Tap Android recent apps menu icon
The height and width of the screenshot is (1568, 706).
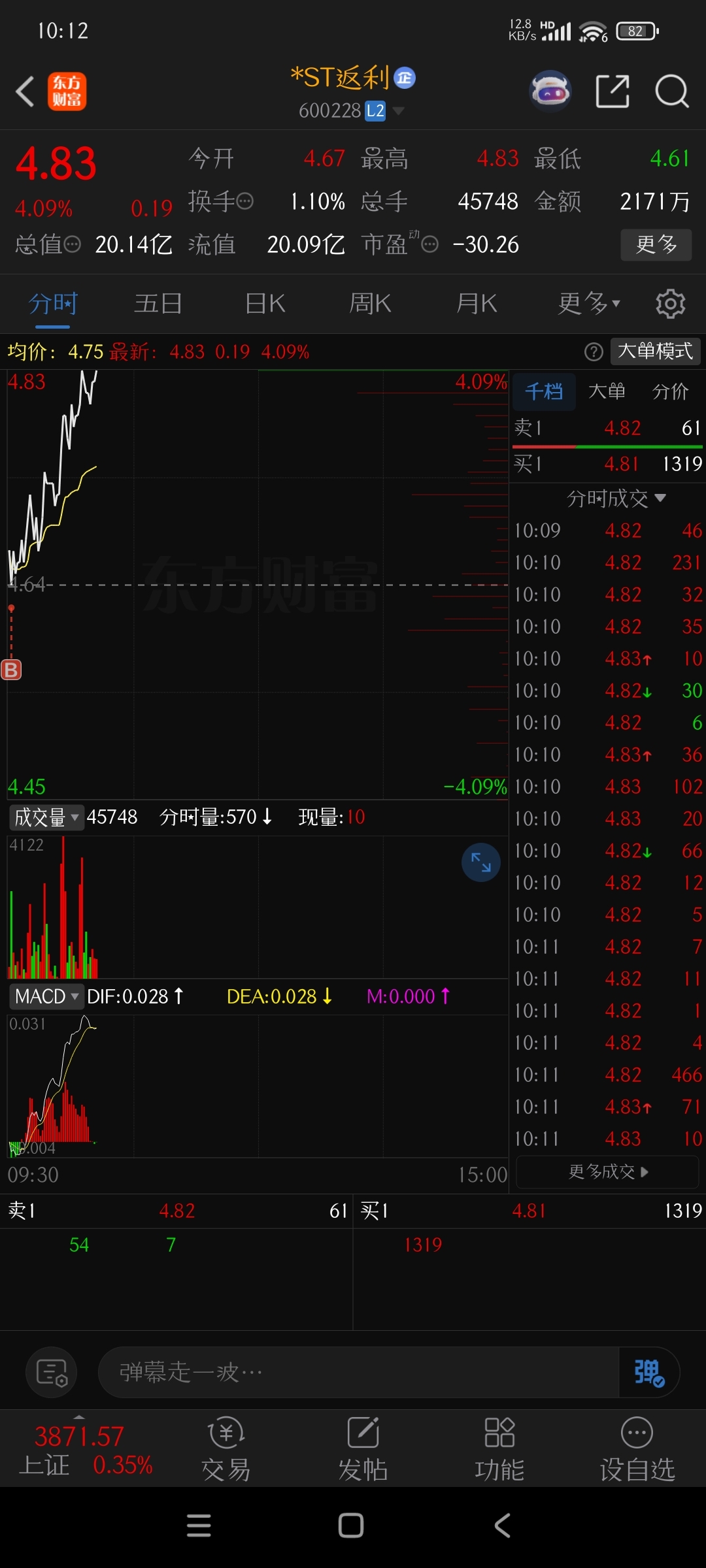[x=199, y=1526]
